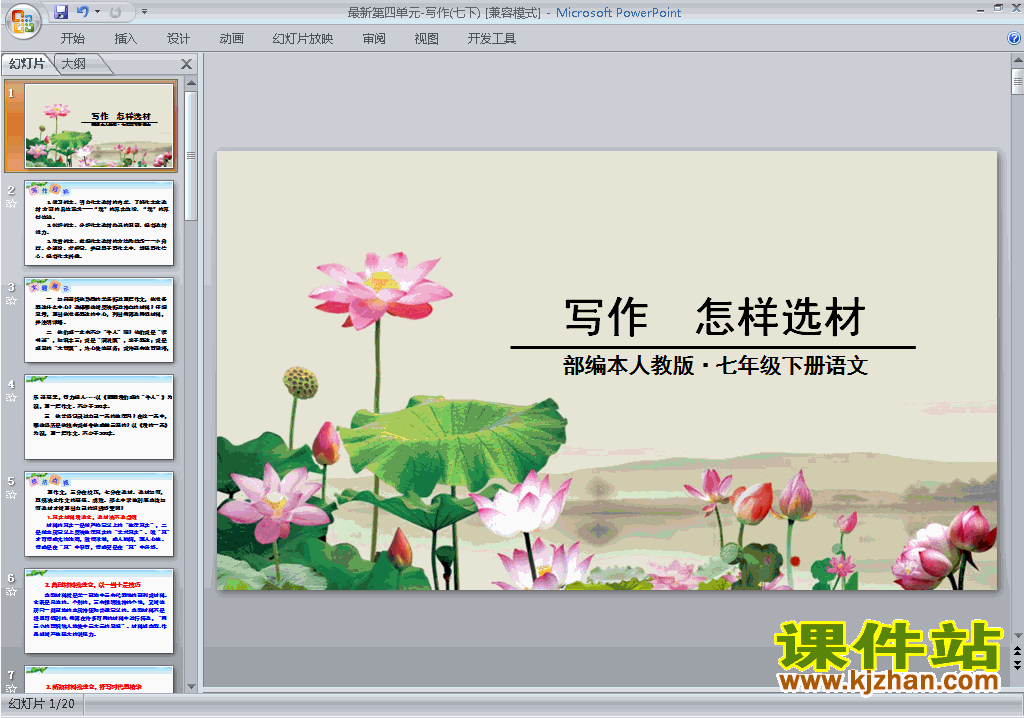Switch to the 视图 ribbon tab
Viewport: 1024px width, 718px height.
pos(426,39)
